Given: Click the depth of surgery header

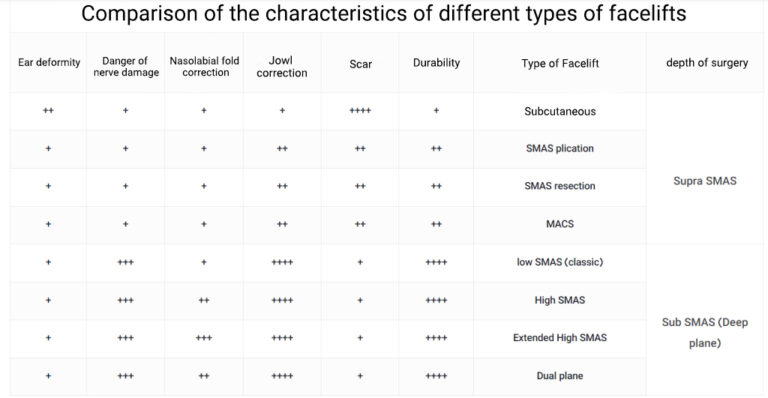Looking at the screenshot, I should 707,63.
